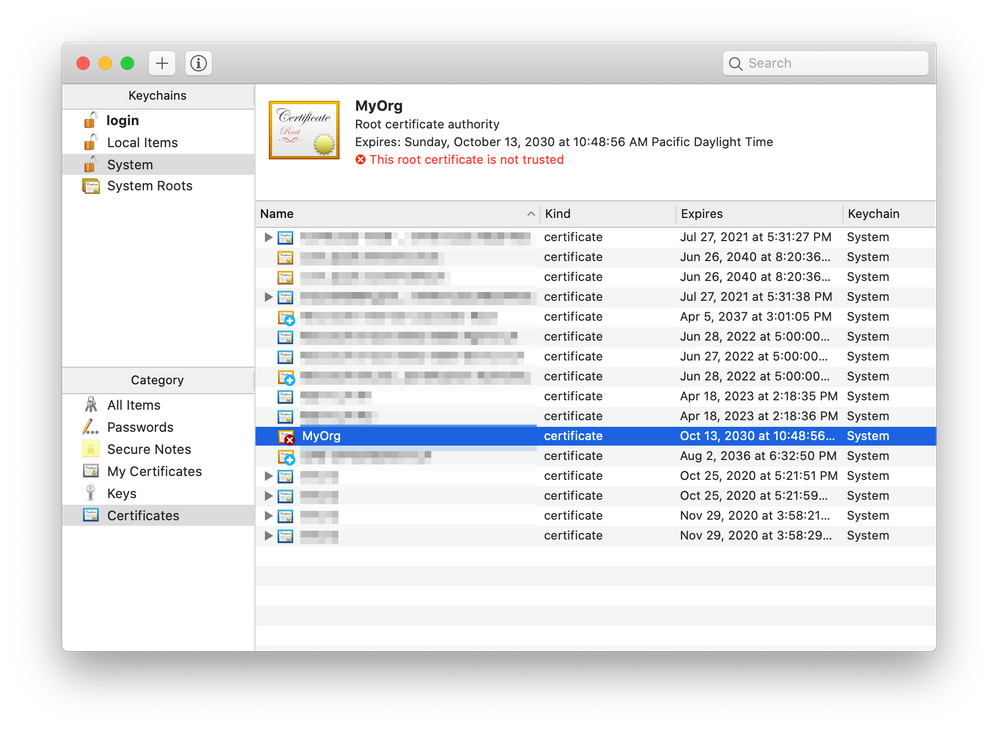This screenshot has height=733, width=998.
Task: Expand the disclosure triangle on the bottom certificate row
Action: 267,535
